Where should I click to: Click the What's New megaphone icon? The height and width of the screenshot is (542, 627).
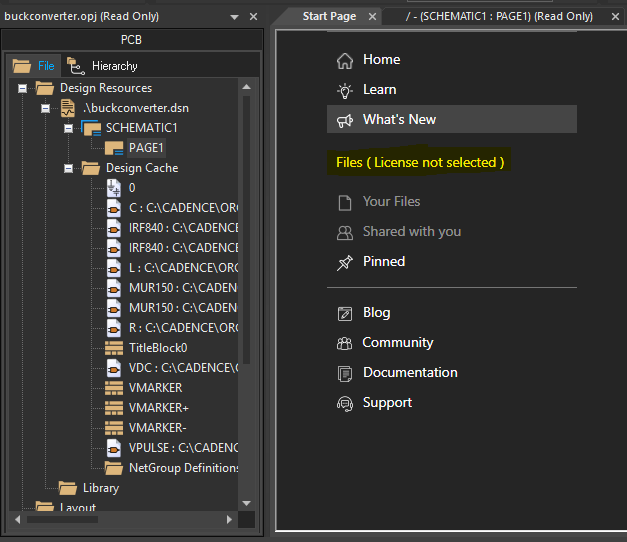point(345,120)
